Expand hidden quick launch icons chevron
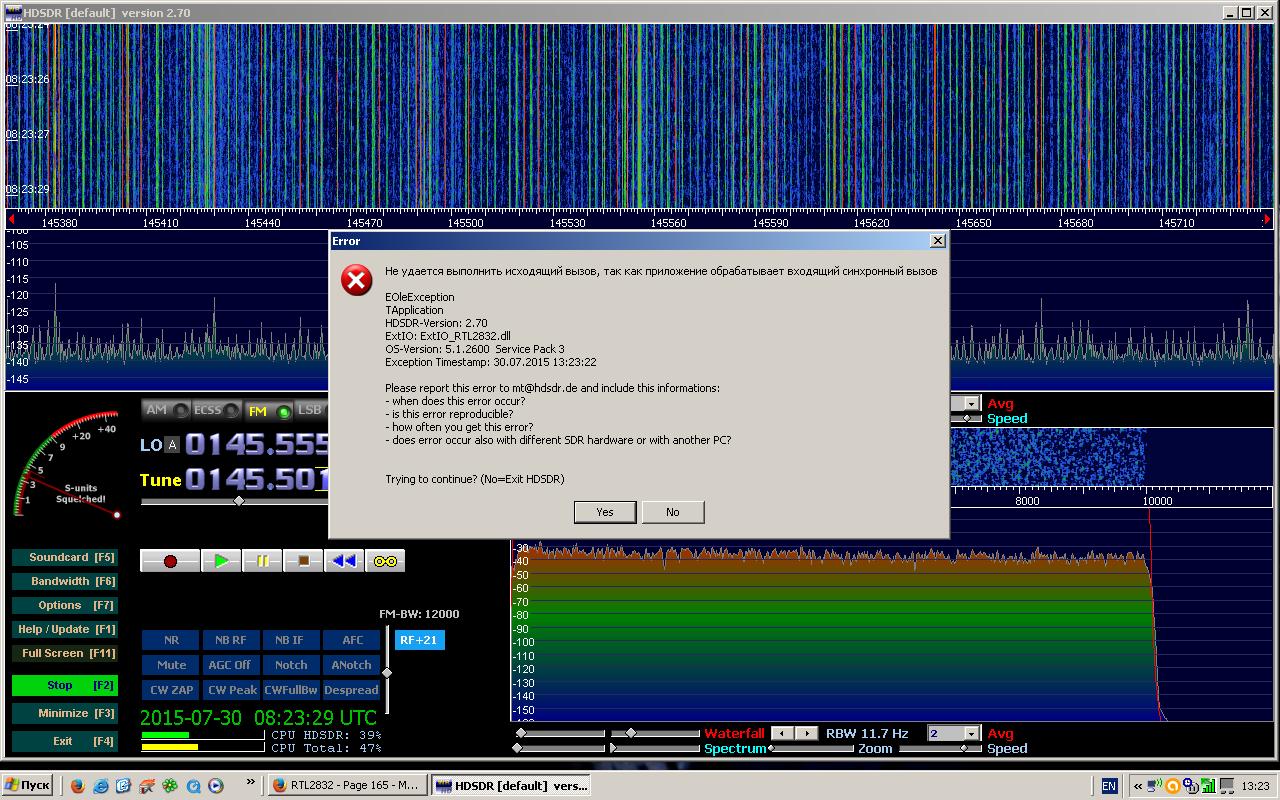 (250, 783)
